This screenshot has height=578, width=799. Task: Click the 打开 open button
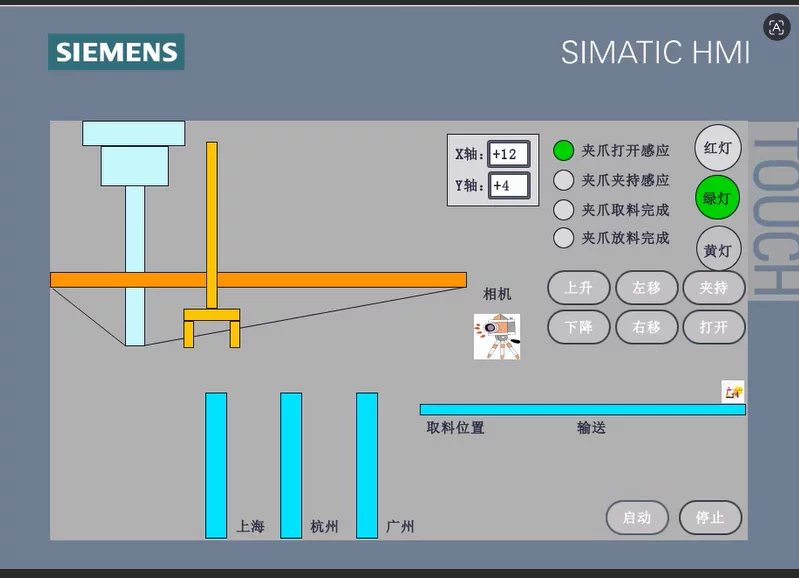(714, 327)
